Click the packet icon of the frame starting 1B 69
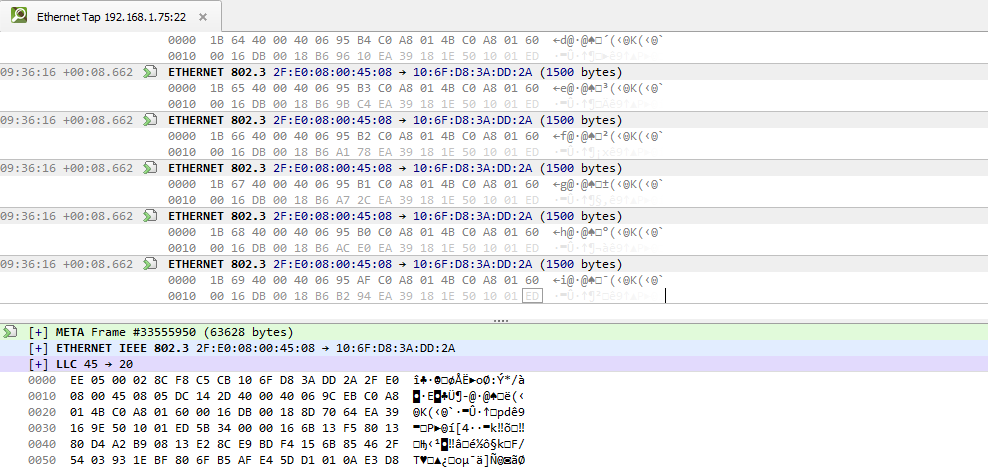 [149, 263]
